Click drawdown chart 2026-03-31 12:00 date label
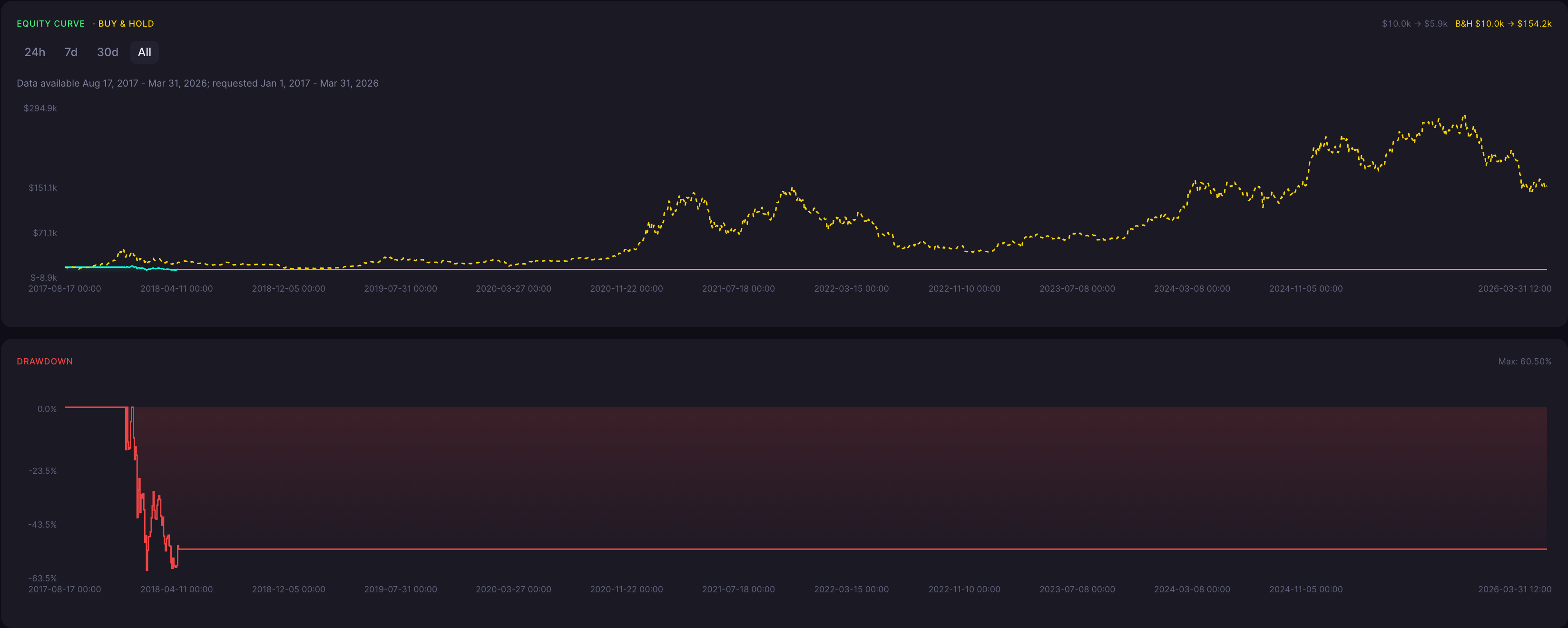 [x=1514, y=589]
